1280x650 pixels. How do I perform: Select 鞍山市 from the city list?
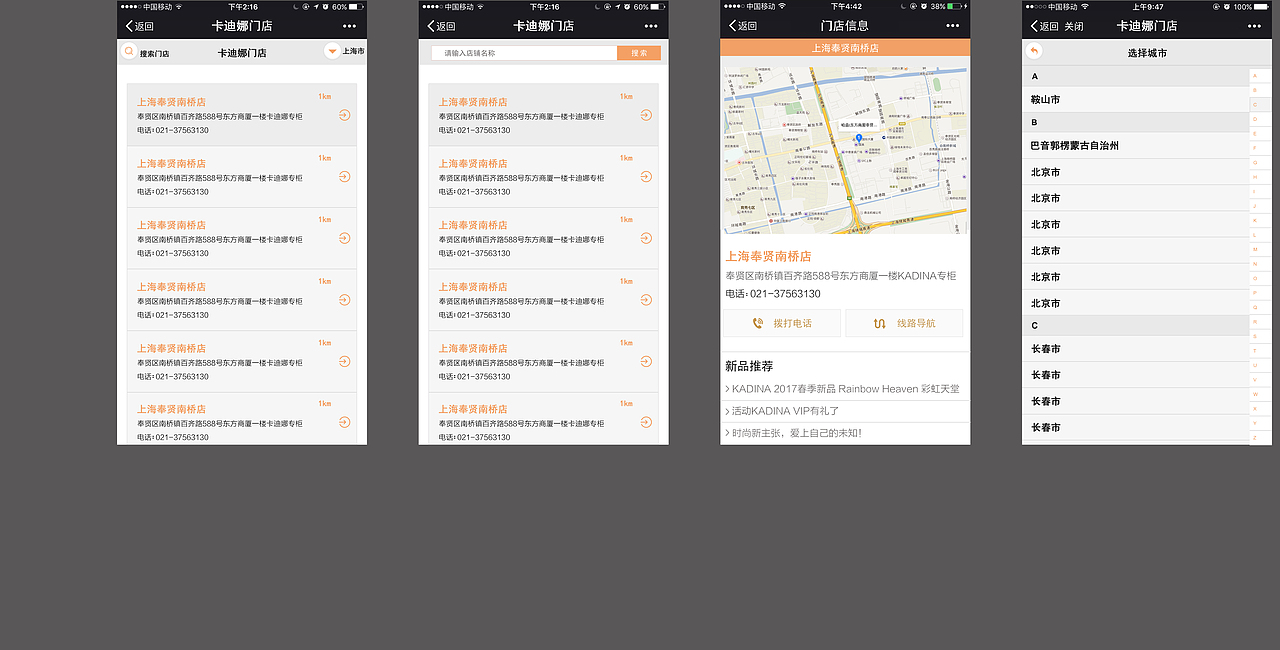pos(1135,100)
